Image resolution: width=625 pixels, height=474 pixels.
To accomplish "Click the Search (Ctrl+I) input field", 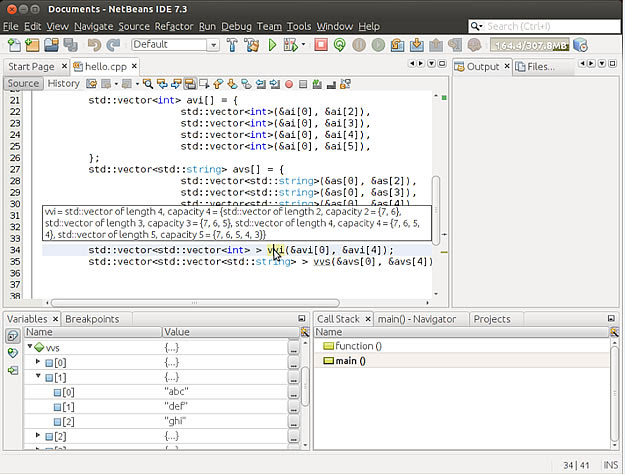I will (544, 26).
